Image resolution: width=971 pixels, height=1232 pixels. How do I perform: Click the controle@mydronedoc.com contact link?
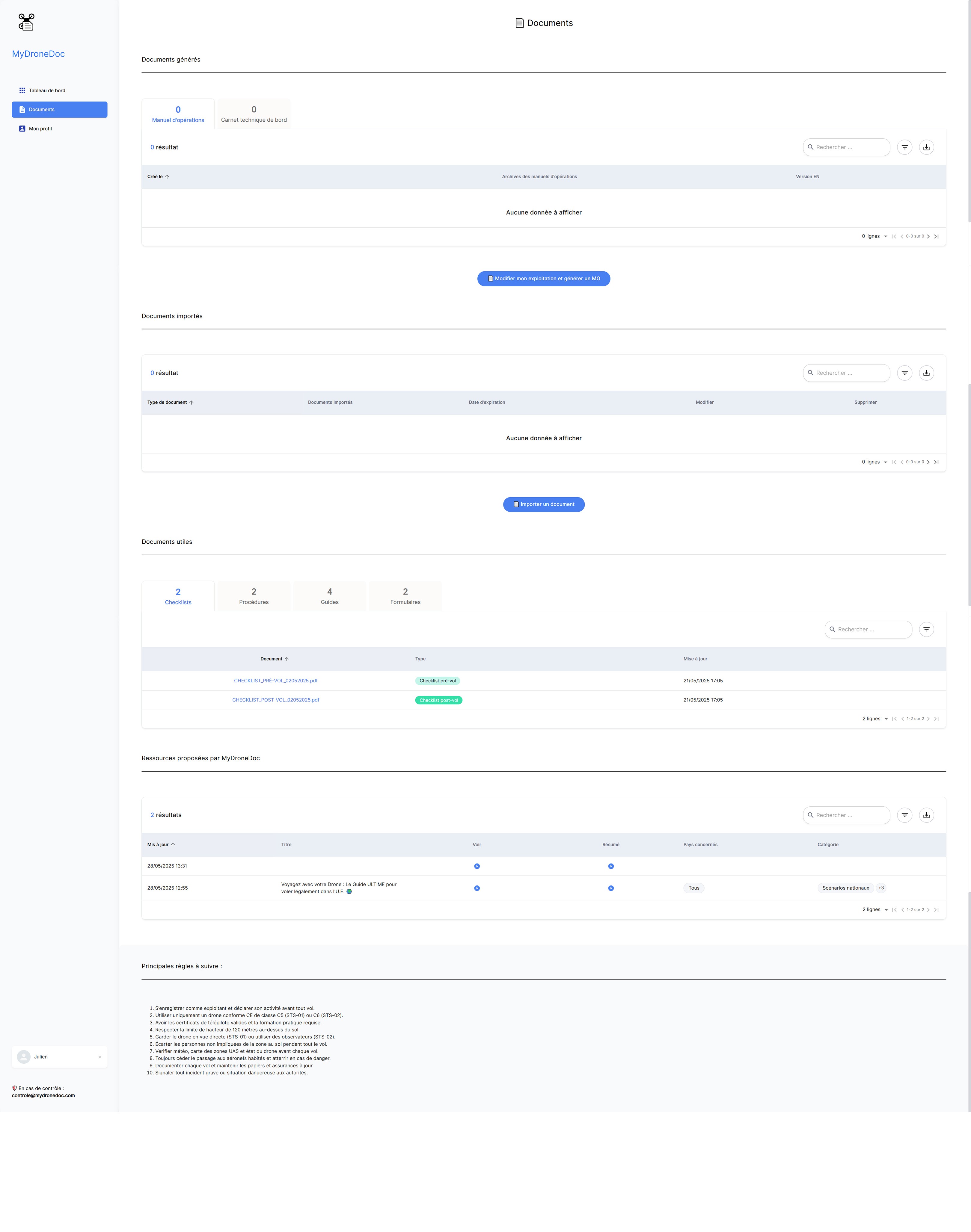[x=44, y=1095]
